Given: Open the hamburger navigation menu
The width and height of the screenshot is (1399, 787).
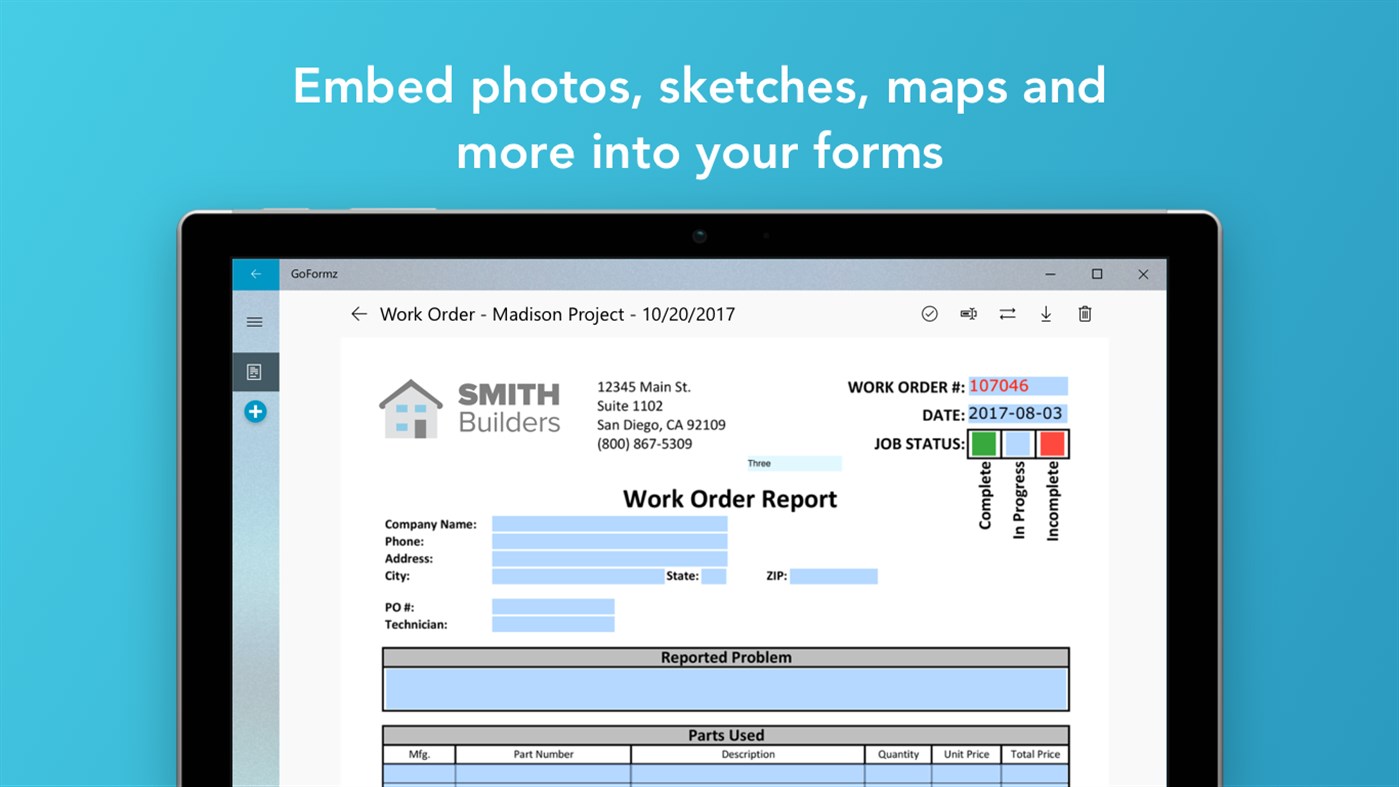Looking at the screenshot, I should click(254, 321).
